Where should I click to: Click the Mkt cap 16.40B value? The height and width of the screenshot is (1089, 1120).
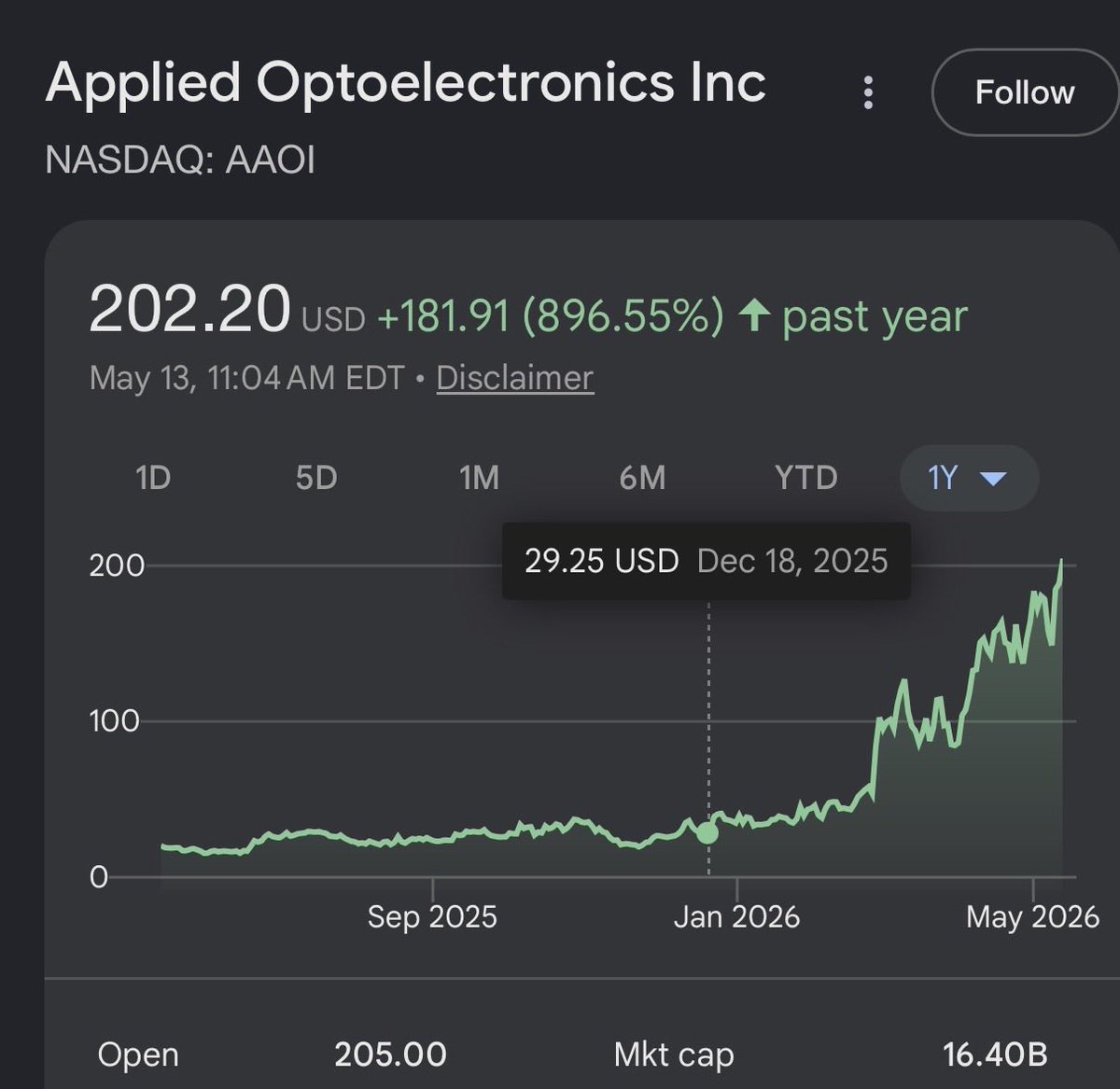coord(995,1054)
